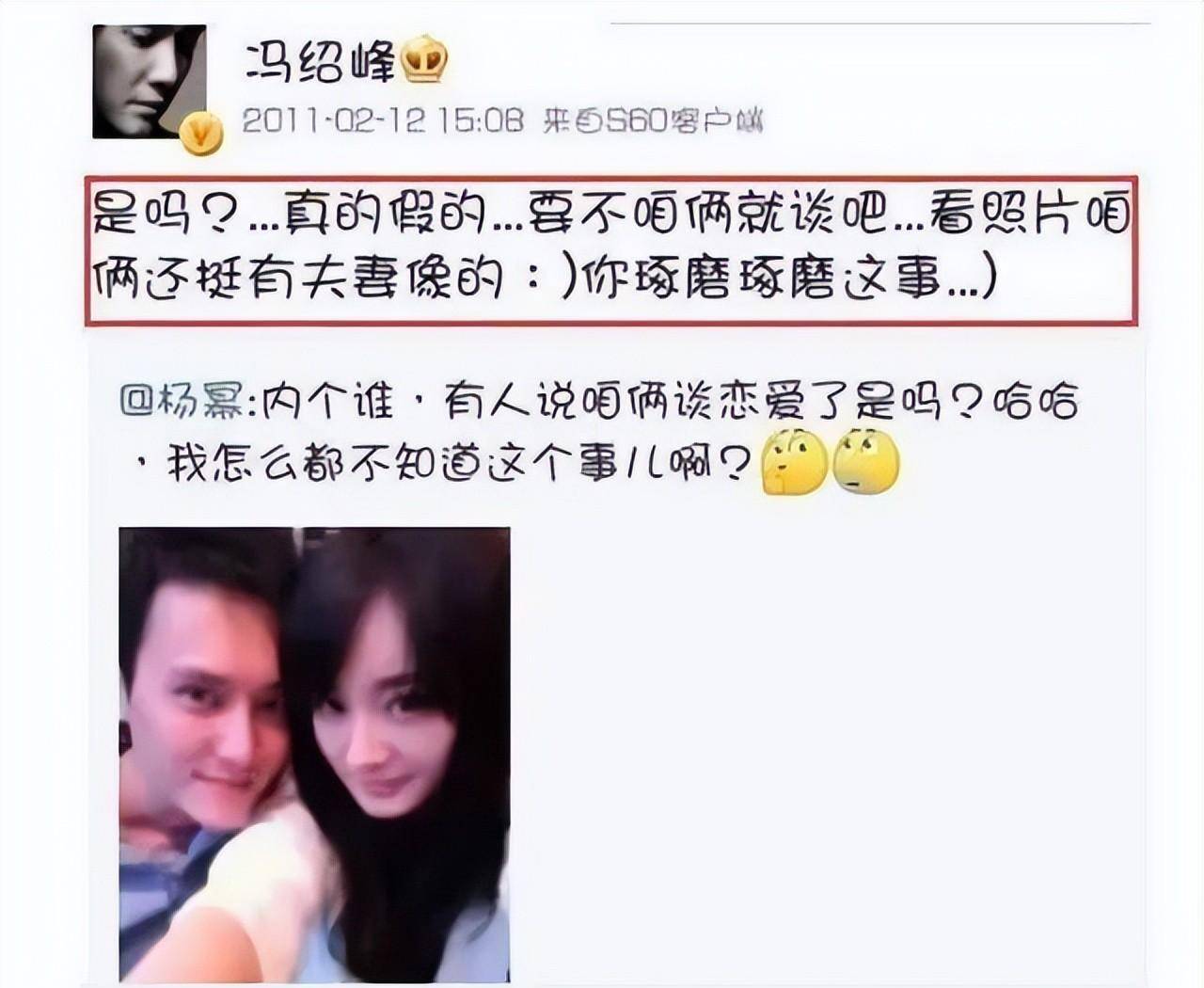The image size is (1204, 988).
Task: Click the eye-rolling yellow emoji
Action: coord(866,461)
